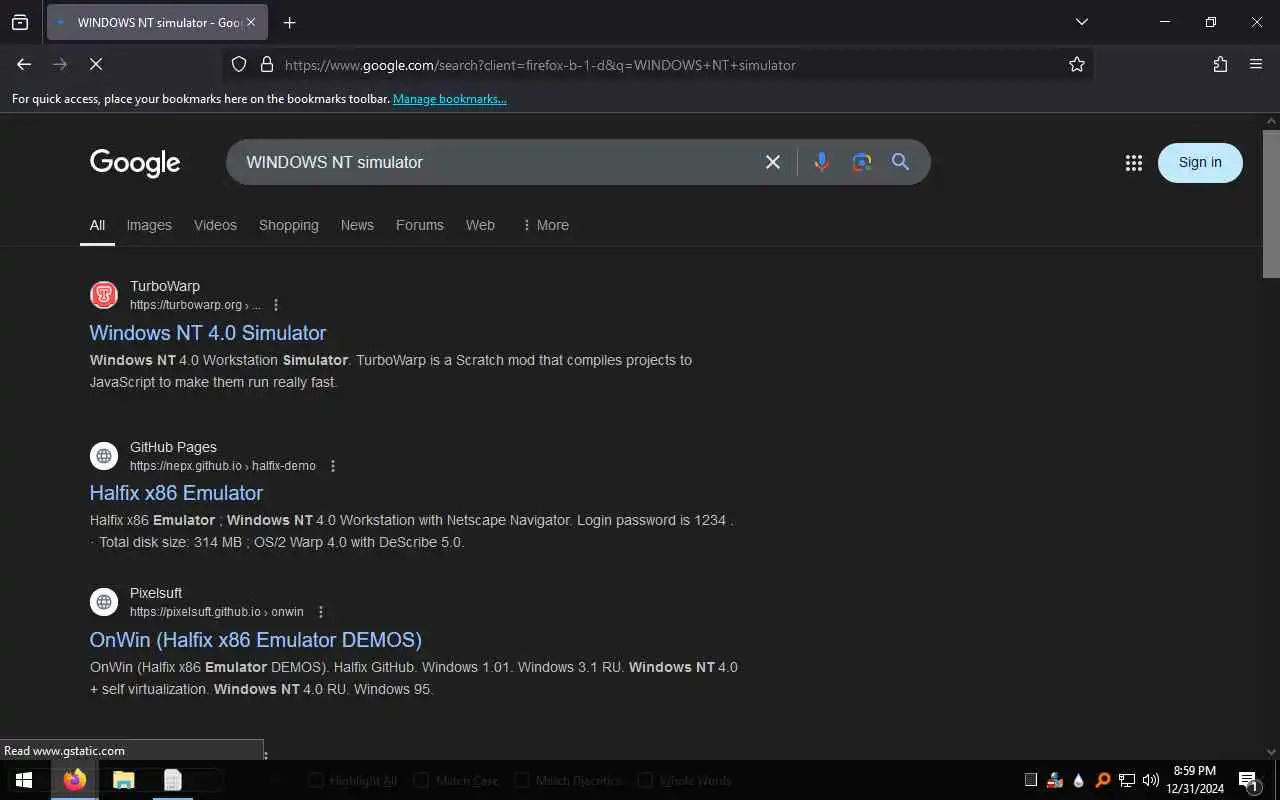Clear the Google search query
The image size is (1280, 800).
pyautogui.click(x=772, y=162)
